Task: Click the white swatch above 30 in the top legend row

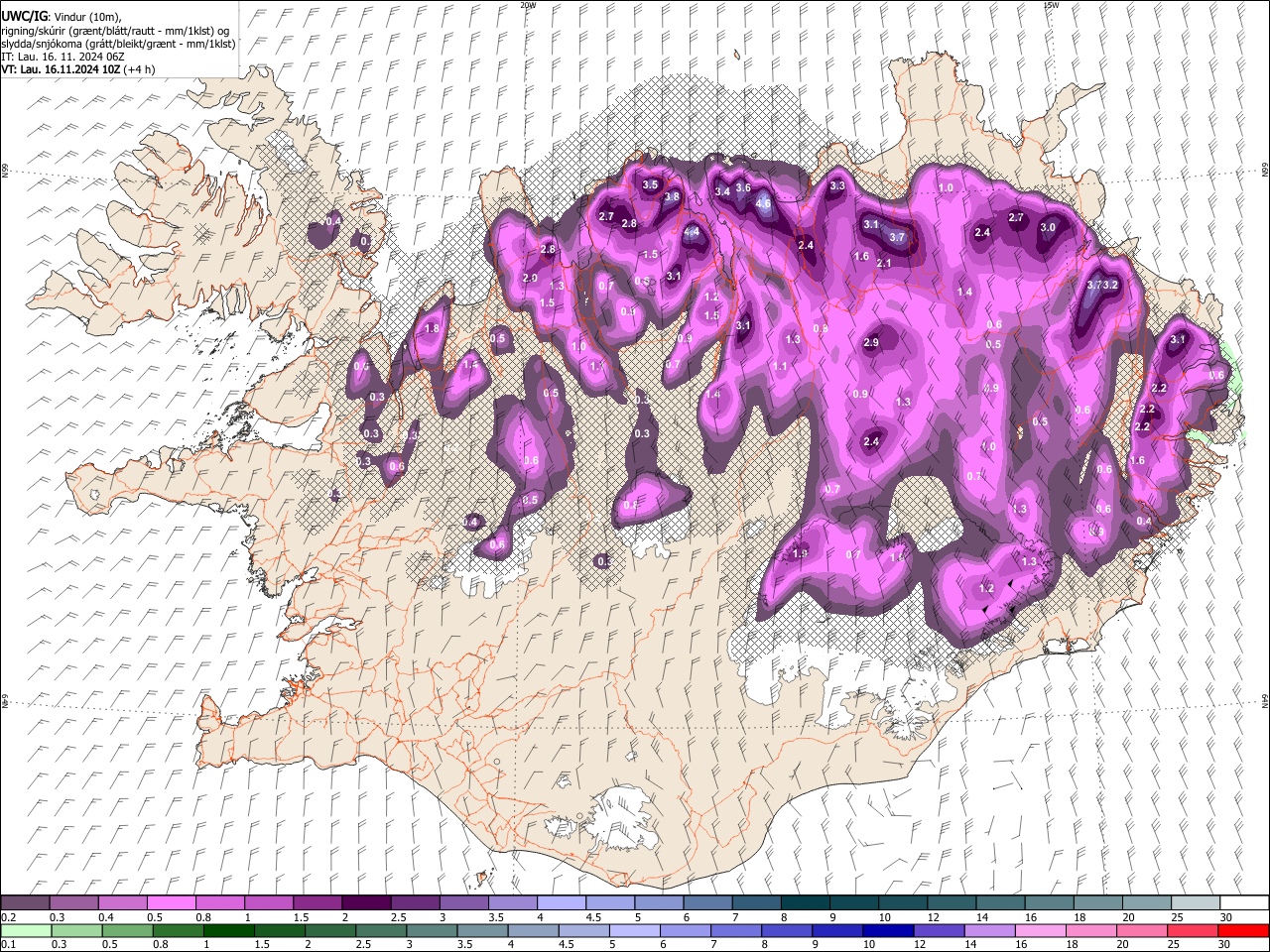Action: 1243,902
